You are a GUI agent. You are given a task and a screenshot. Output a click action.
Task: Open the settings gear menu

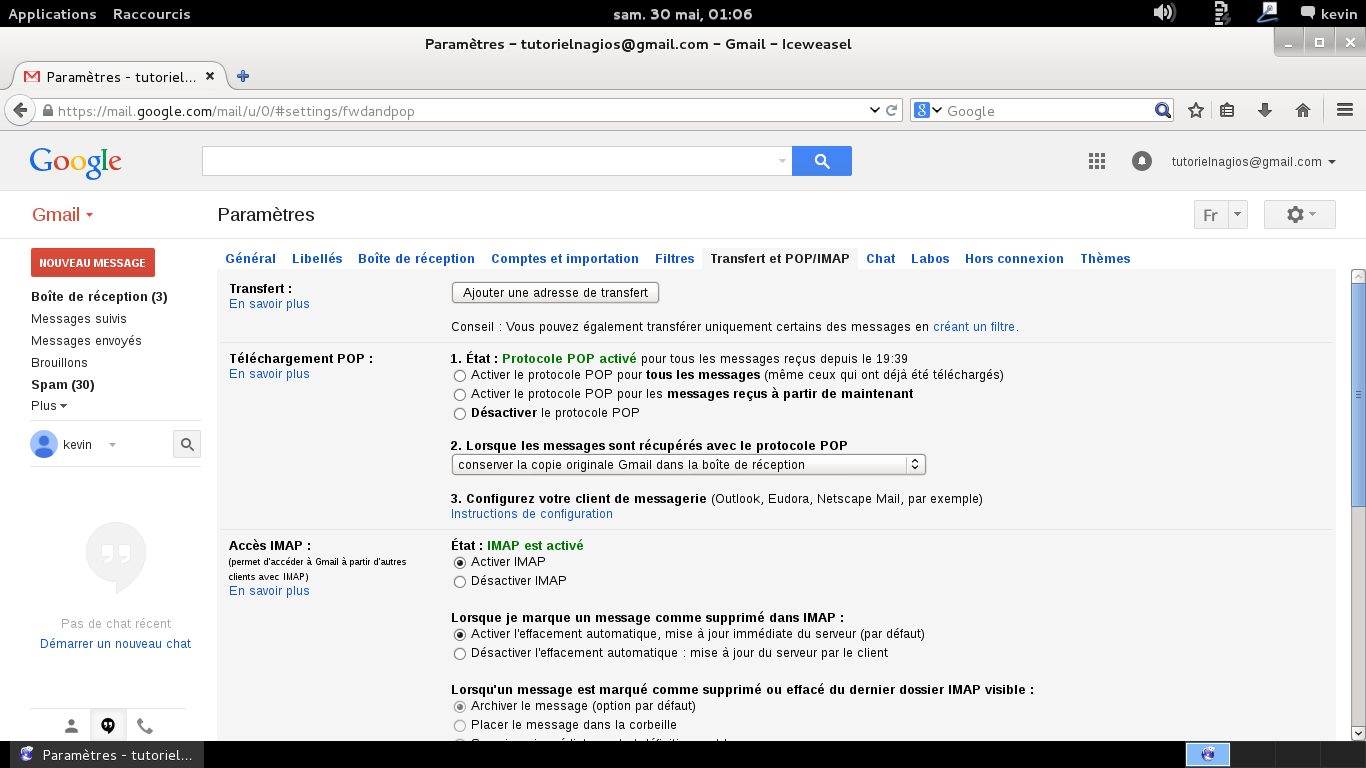pyautogui.click(x=1299, y=215)
